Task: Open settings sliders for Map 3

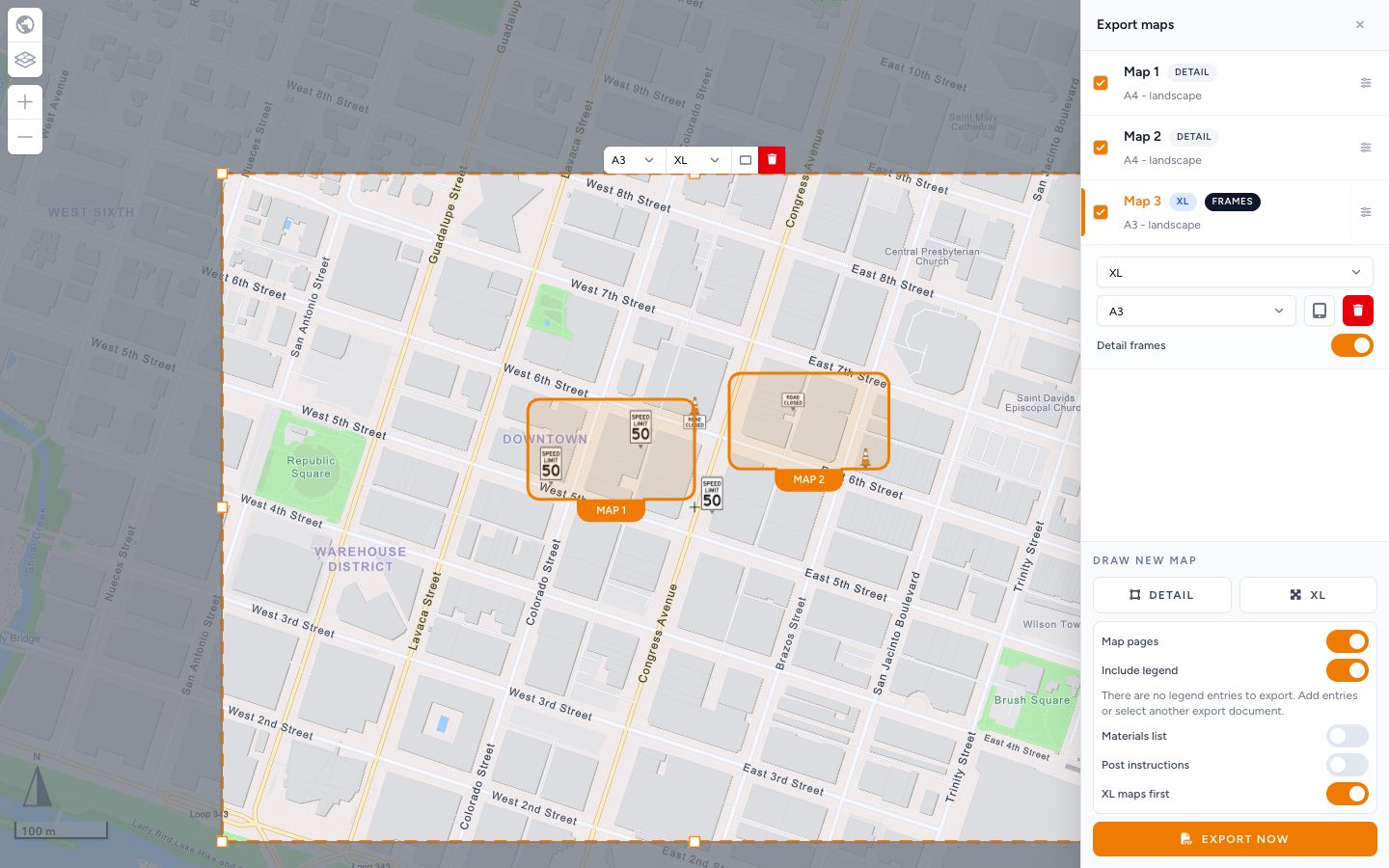Action: tap(1366, 212)
